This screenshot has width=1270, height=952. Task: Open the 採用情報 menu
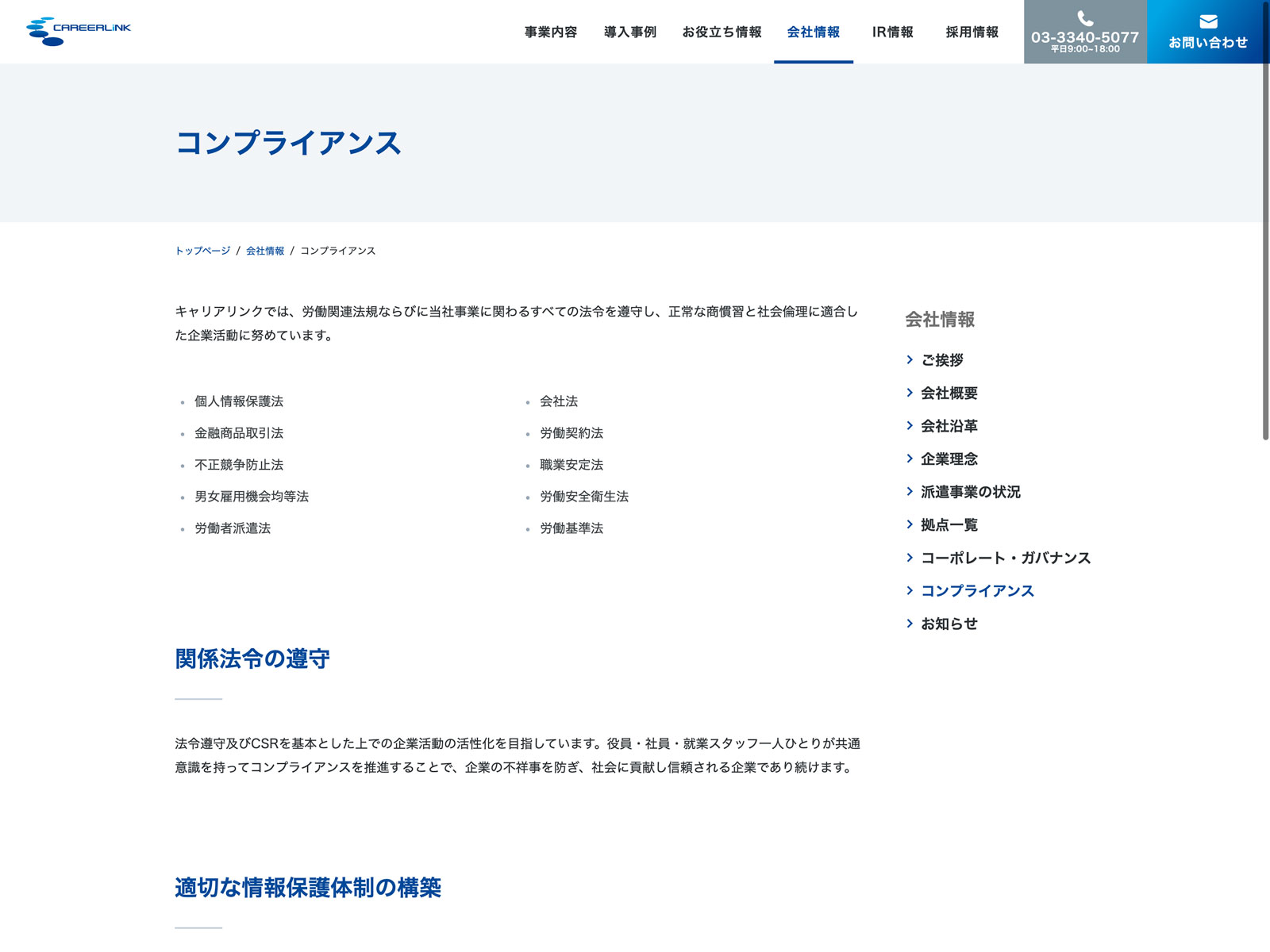pos(972,32)
